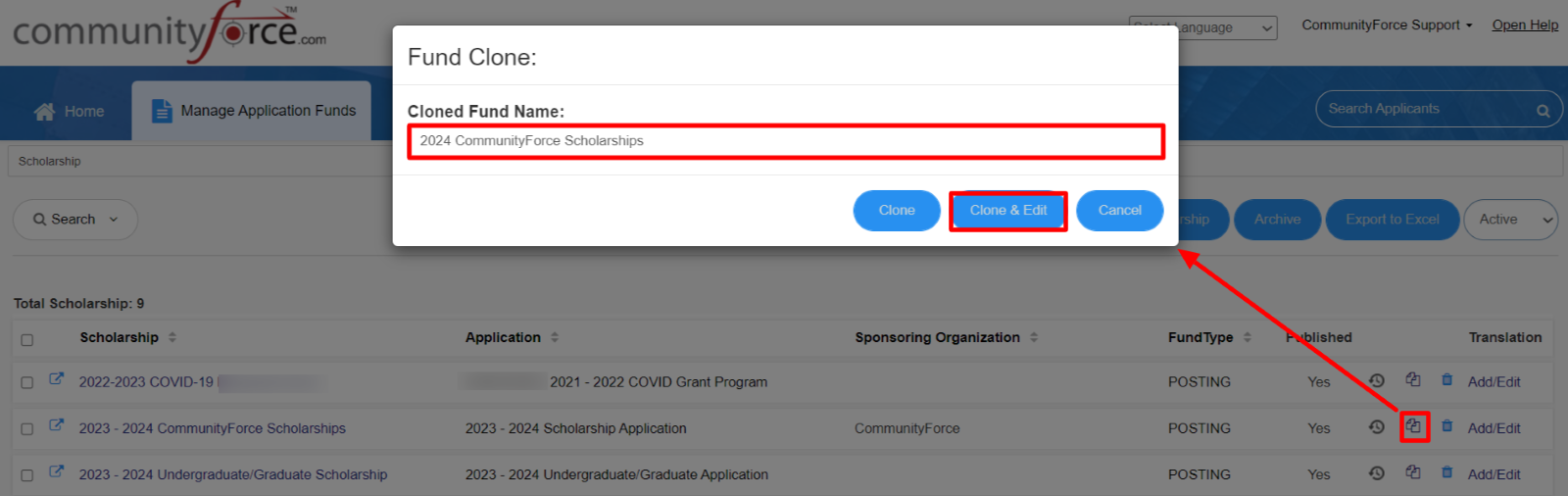View history for the 2022-2023 COVID-19 row
The width and height of the screenshot is (1568, 496).
(1377, 380)
